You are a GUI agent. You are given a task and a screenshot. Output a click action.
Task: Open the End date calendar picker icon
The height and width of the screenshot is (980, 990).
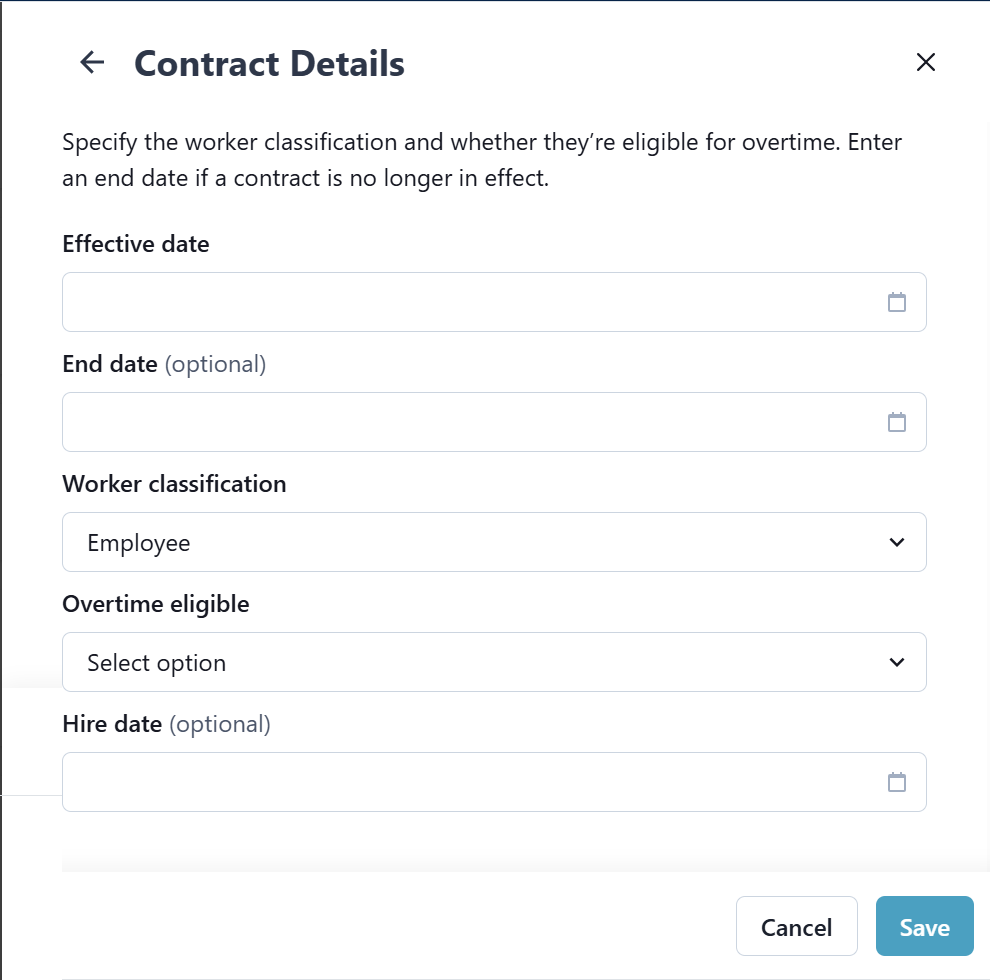point(897,422)
